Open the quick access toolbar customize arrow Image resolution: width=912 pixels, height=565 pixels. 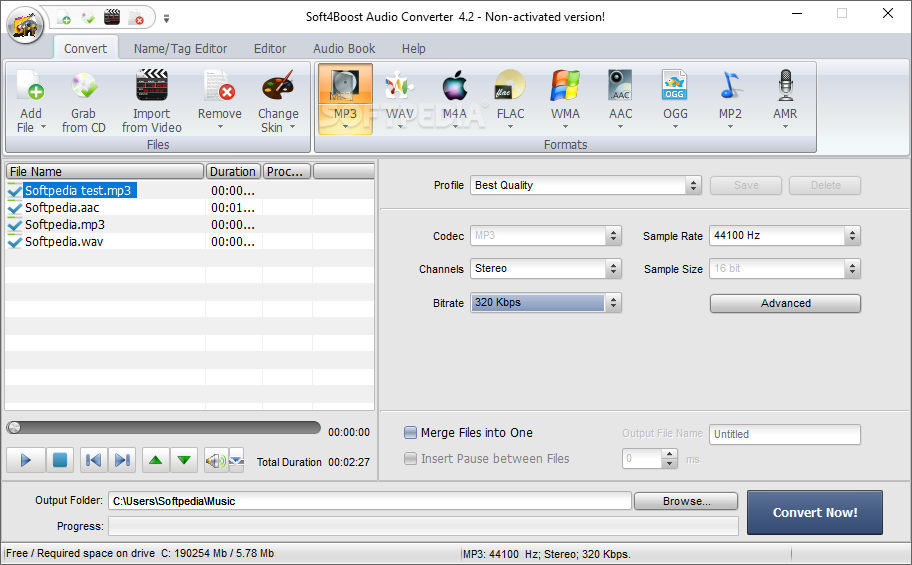(x=166, y=19)
